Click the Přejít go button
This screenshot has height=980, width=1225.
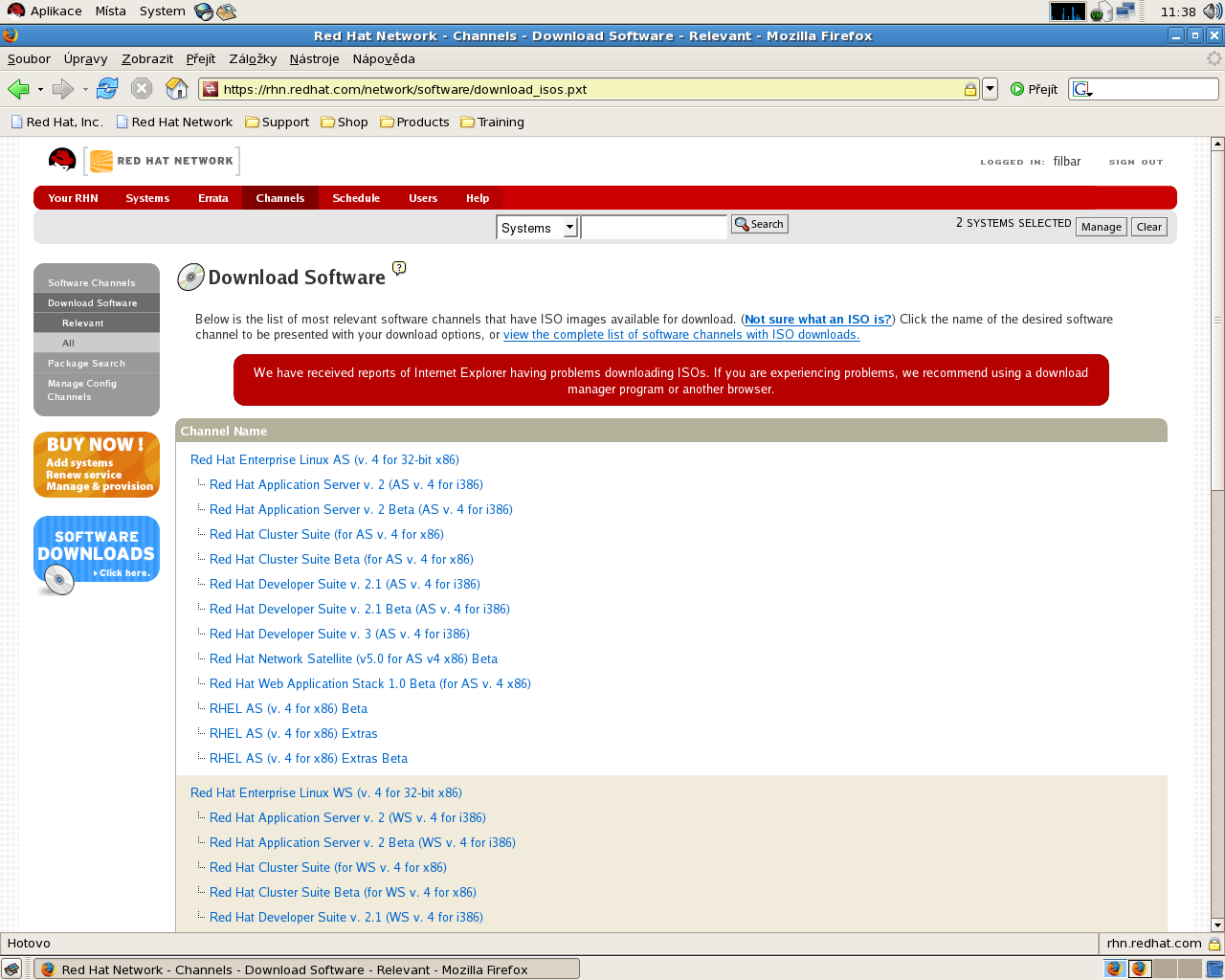click(1035, 89)
